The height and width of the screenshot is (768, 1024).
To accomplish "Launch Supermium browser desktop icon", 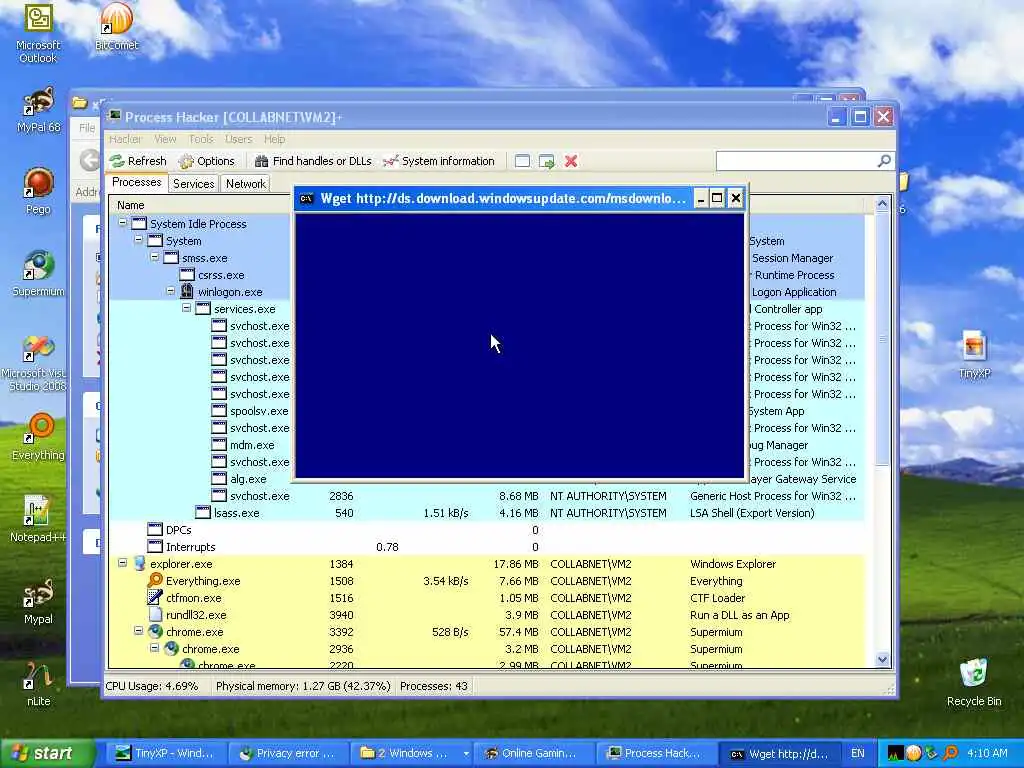I will [x=38, y=274].
